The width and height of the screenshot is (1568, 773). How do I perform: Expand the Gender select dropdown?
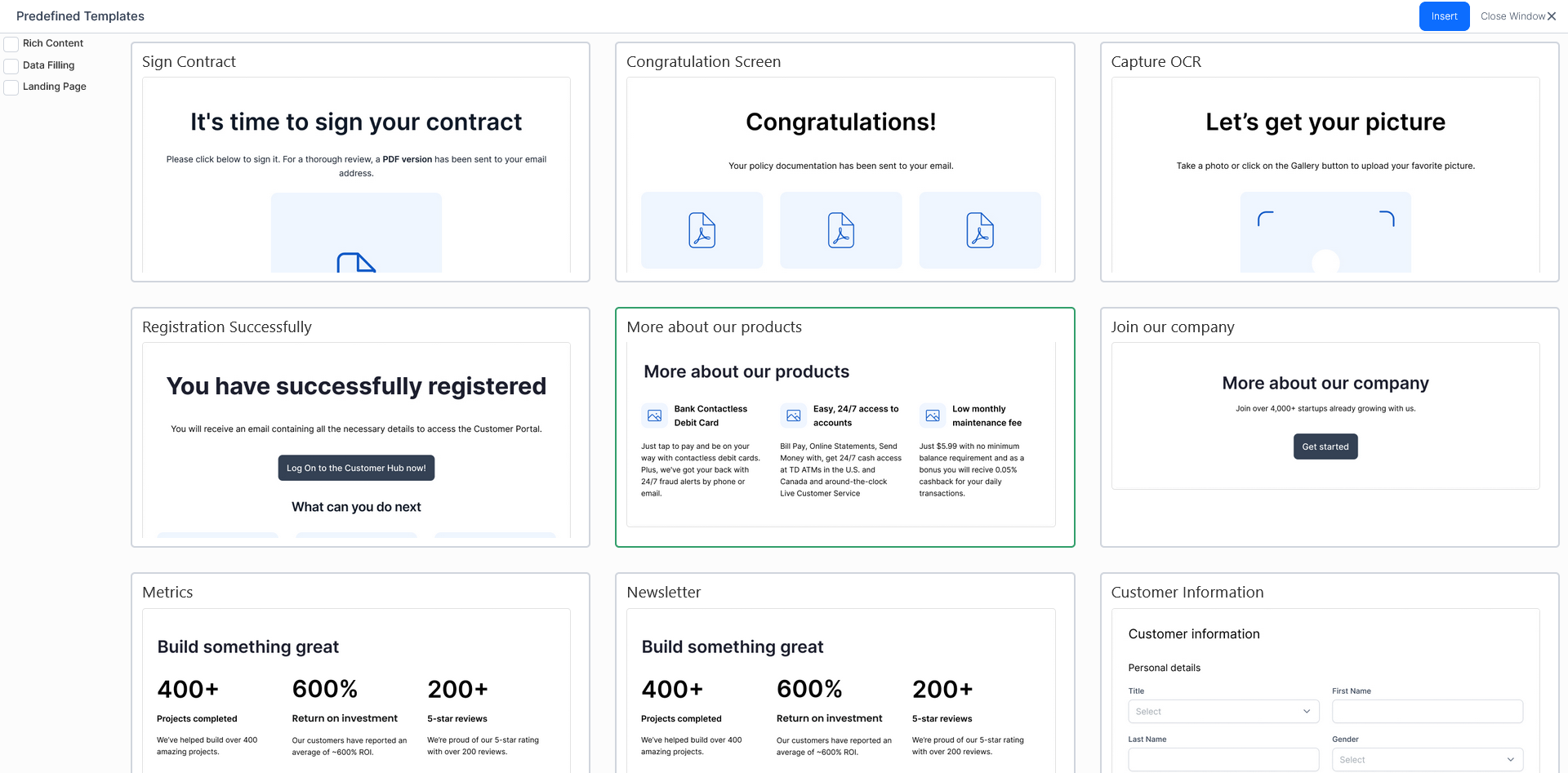1427,760
